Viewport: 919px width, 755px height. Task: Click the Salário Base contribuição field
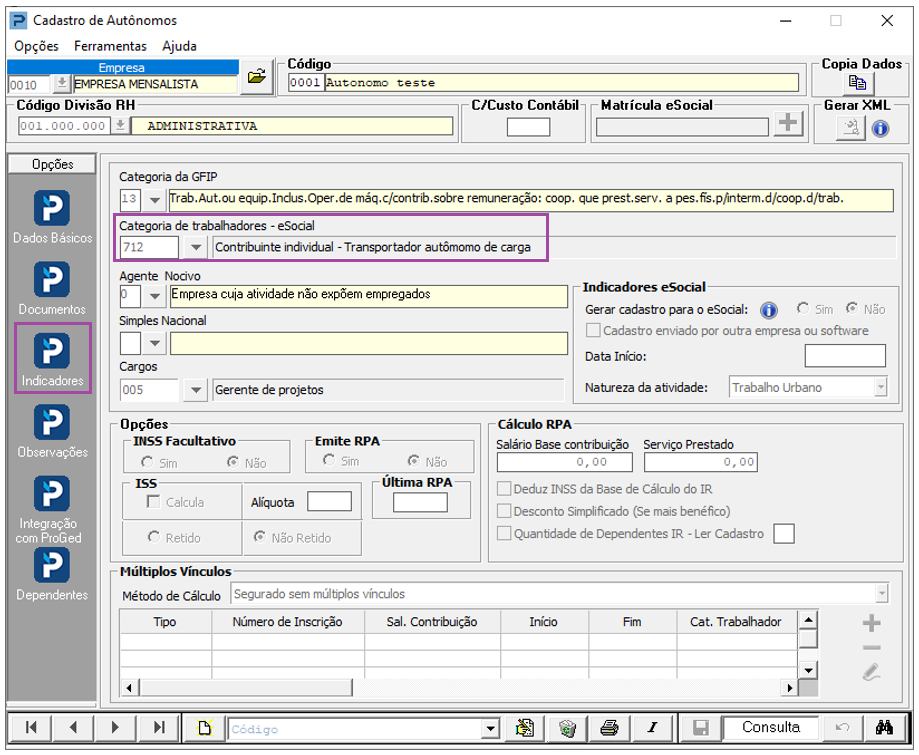click(564, 462)
